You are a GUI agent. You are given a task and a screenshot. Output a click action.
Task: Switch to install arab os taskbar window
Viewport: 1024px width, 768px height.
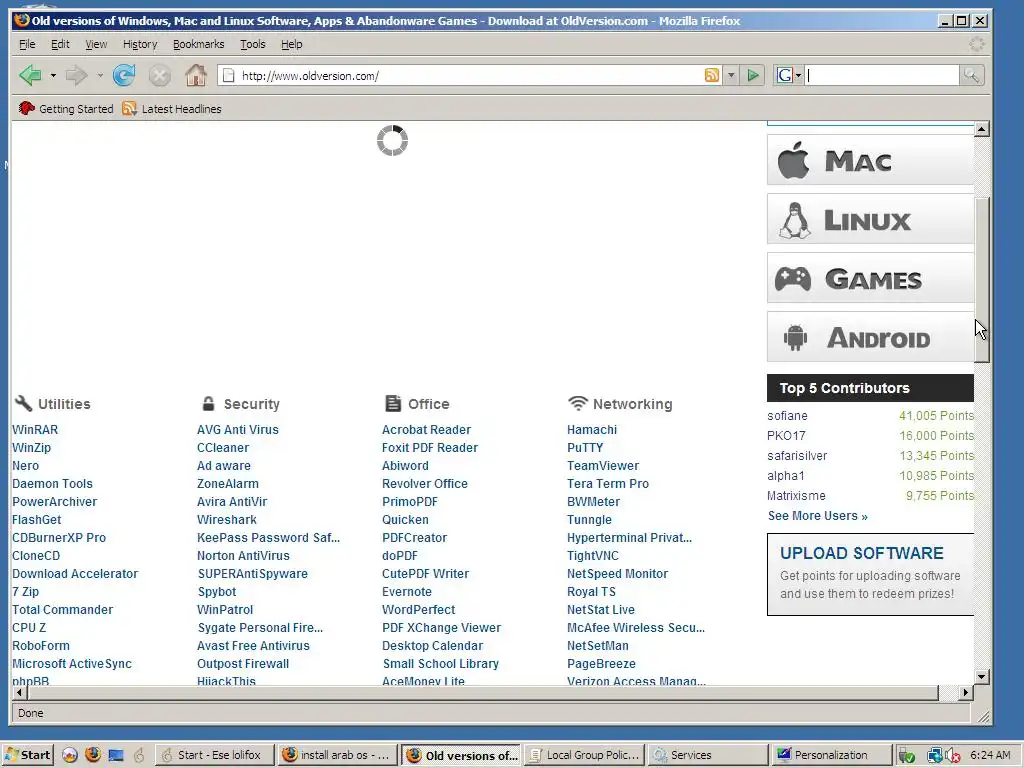pyautogui.click(x=337, y=755)
